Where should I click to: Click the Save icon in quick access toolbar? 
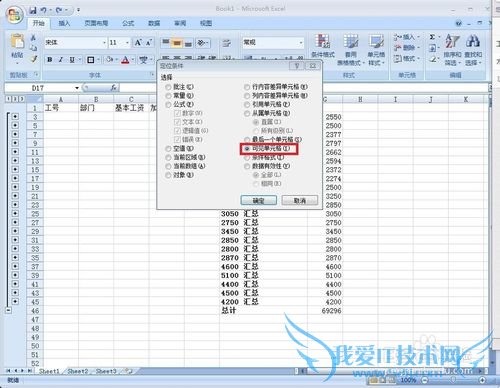[33, 10]
